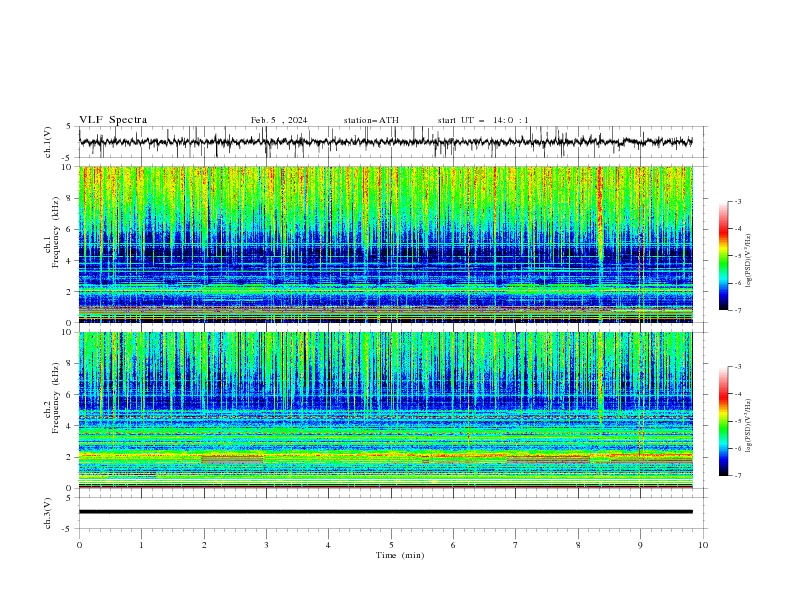Click the time axis tick label "7"
This screenshot has height=612, width=792.
pyautogui.click(x=516, y=545)
